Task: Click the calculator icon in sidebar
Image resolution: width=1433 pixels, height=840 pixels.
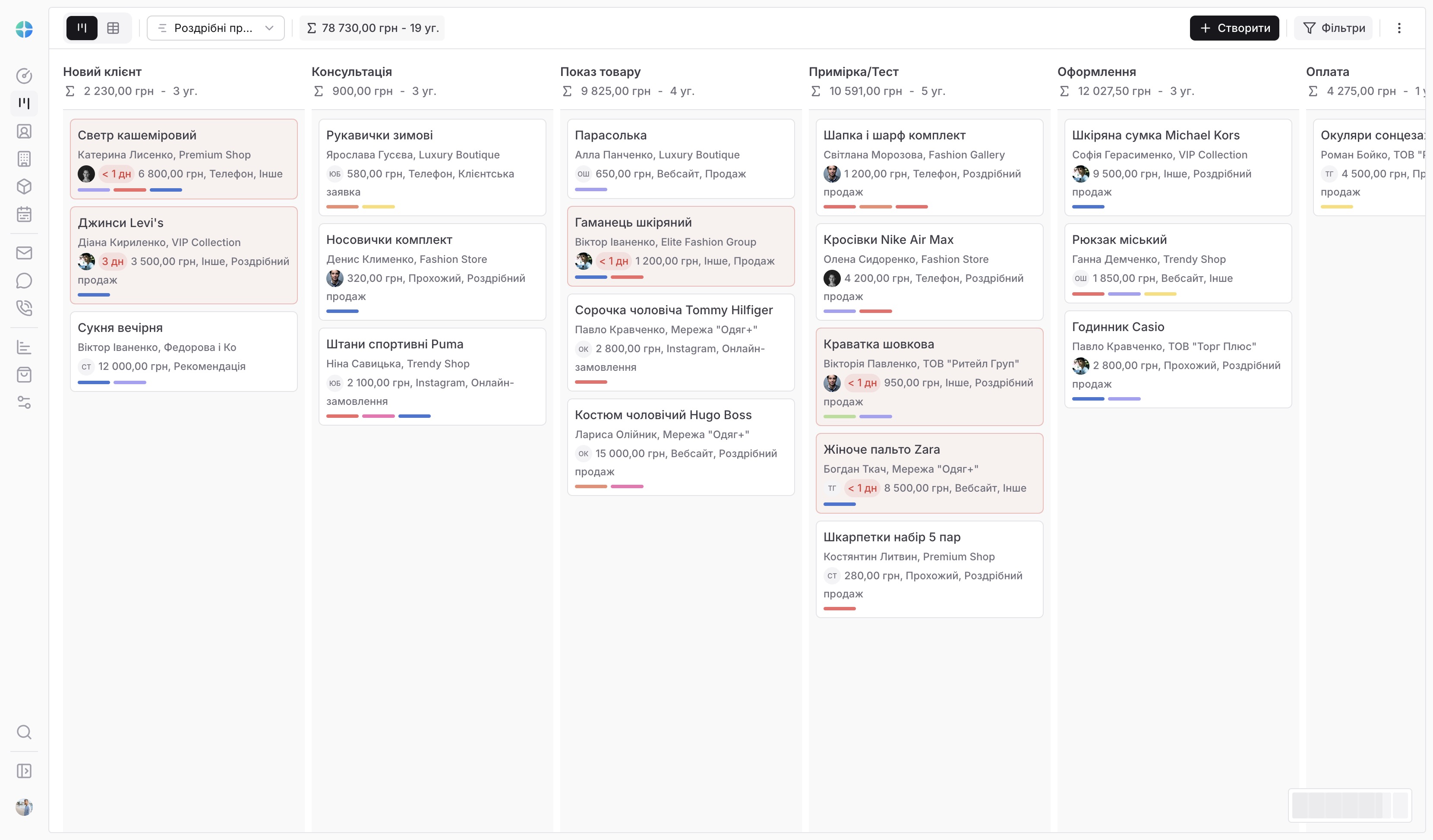Action: tap(24, 159)
